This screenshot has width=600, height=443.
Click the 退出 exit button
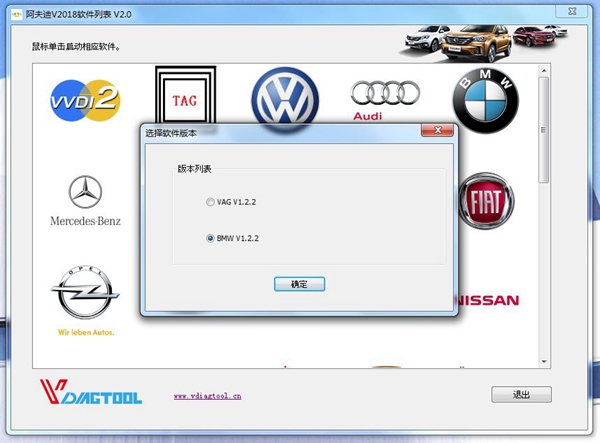click(x=521, y=394)
